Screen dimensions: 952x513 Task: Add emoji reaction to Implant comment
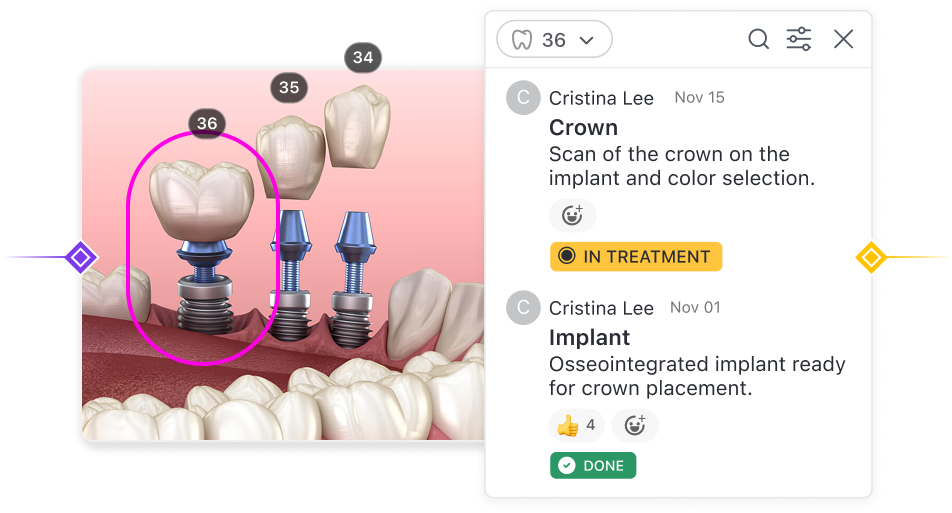634,426
